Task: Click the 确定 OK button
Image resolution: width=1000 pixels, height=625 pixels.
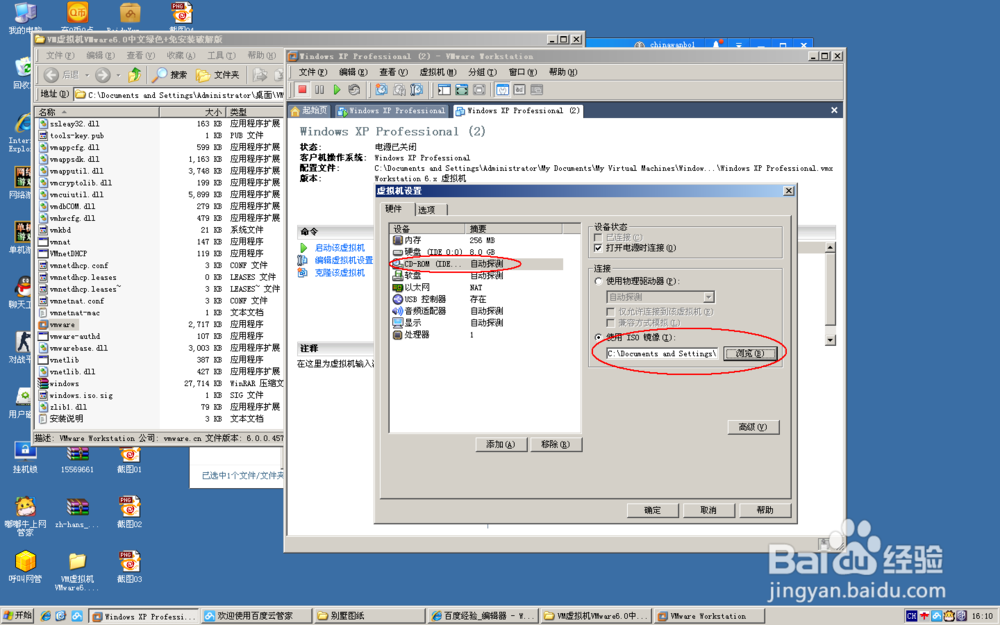Action: point(652,510)
